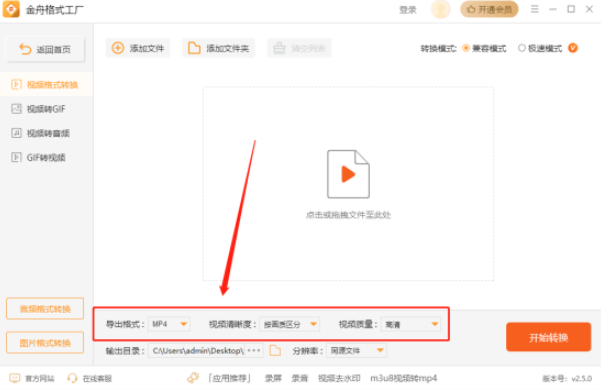Open the hamburger menu icon
This screenshot has height=390, width=601.
point(535,9)
